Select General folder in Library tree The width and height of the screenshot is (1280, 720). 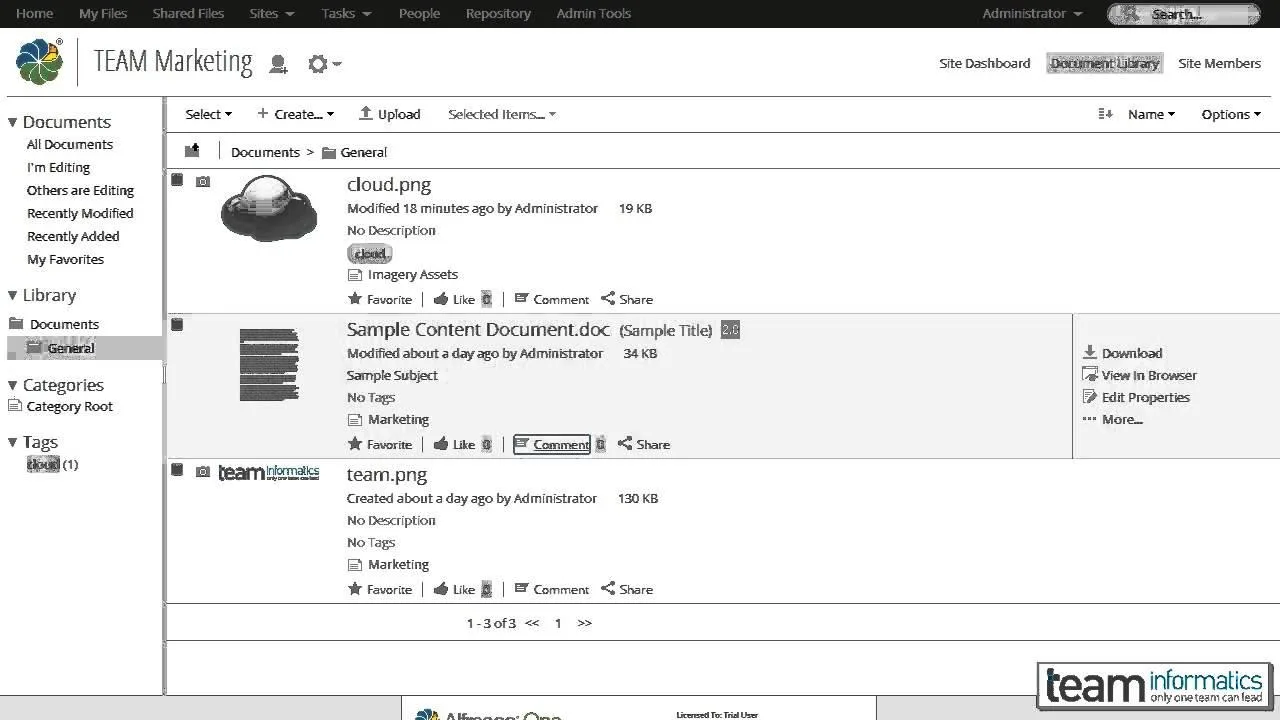click(71, 348)
